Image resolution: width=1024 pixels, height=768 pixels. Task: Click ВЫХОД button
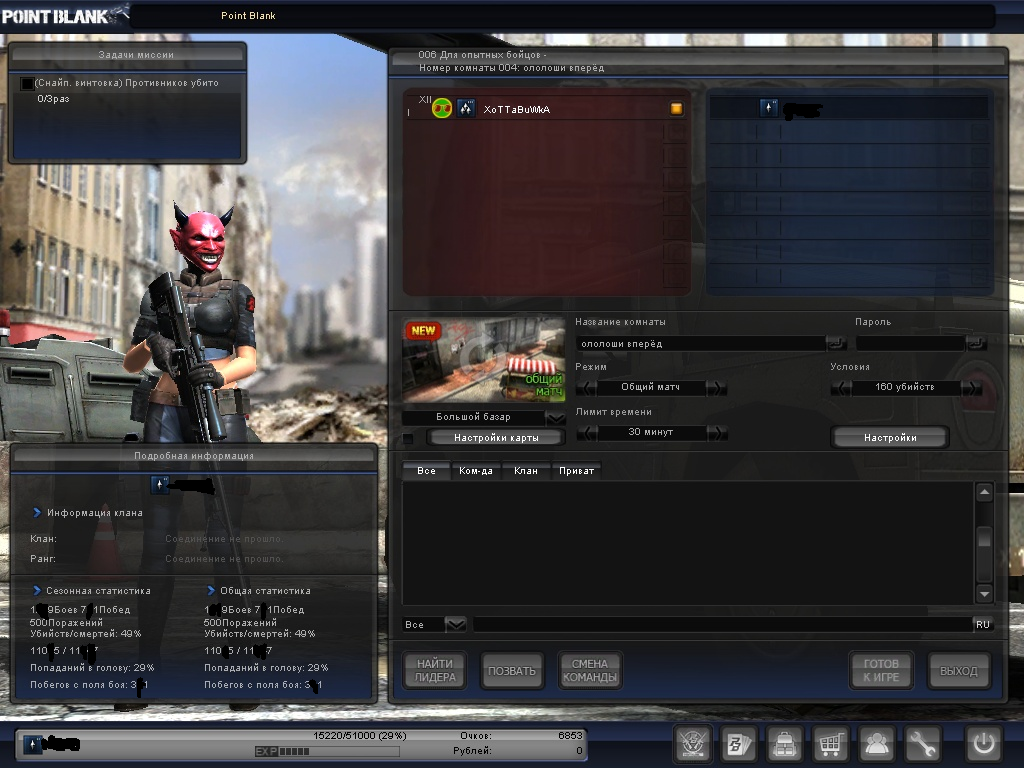[959, 671]
